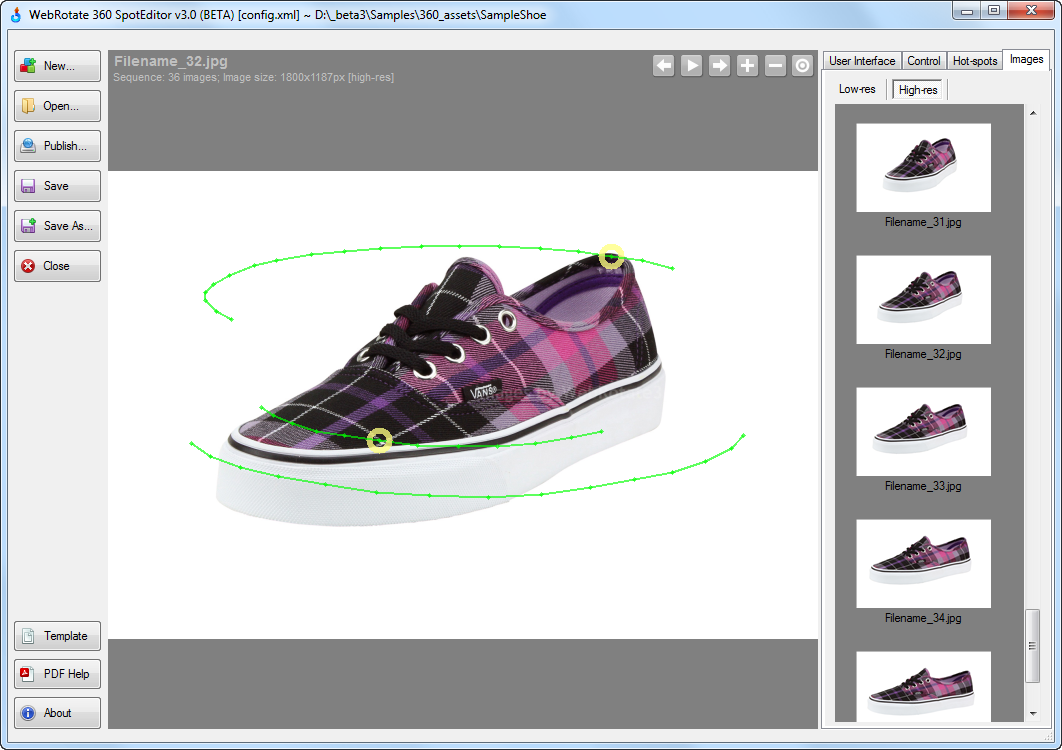Select the yellow hot-spot on shoe toe sole
The height and width of the screenshot is (750, 1062).
(379, 440)
